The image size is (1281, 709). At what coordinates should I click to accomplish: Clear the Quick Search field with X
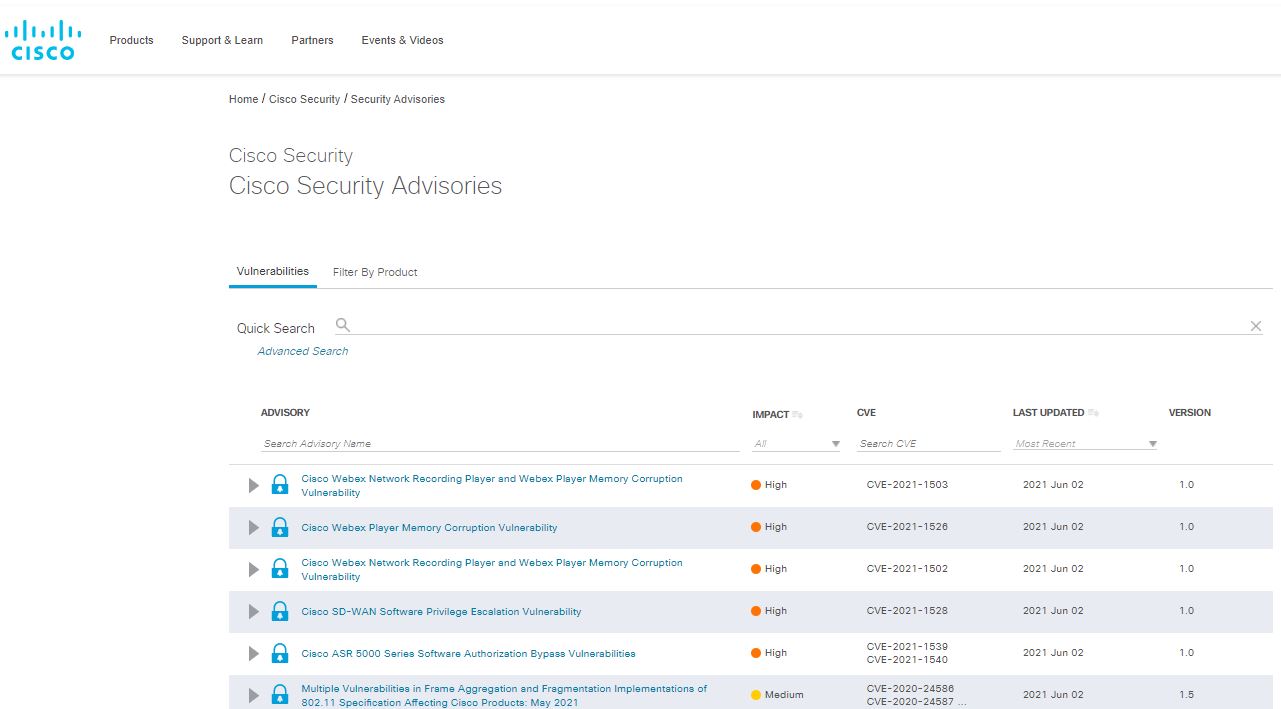point(1256,326)
